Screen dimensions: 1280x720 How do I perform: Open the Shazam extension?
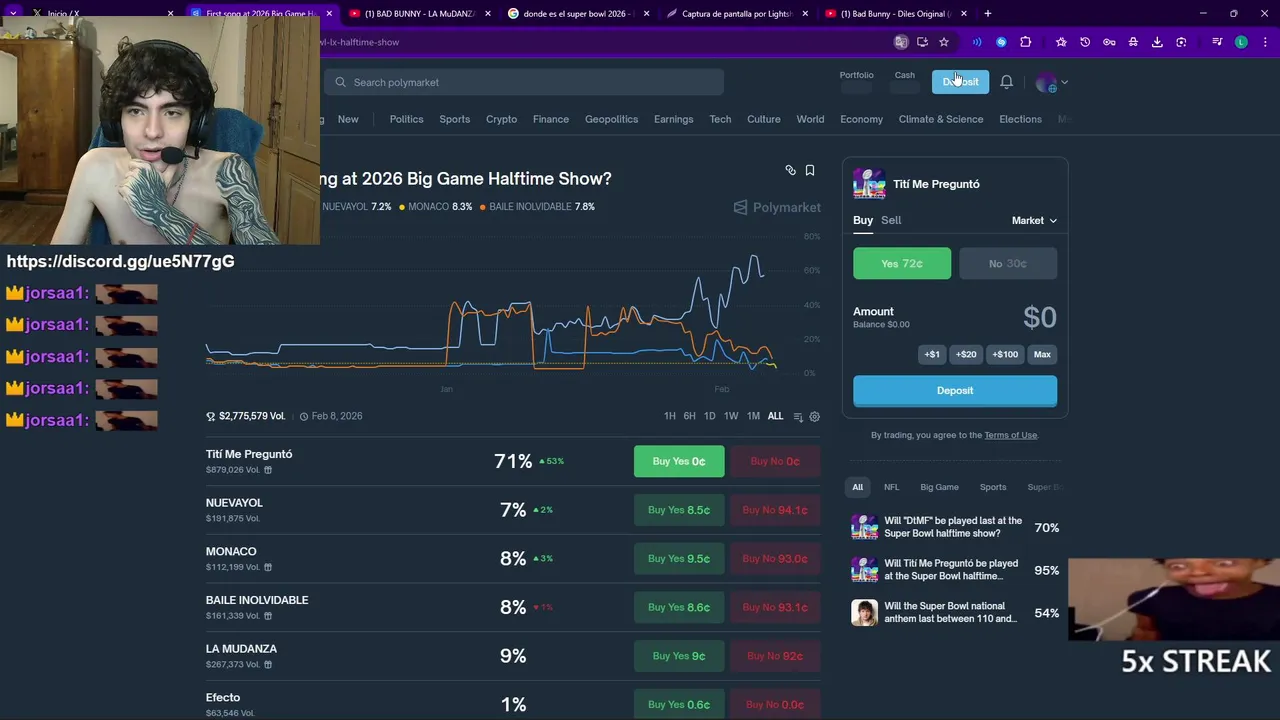point(1001,42)
